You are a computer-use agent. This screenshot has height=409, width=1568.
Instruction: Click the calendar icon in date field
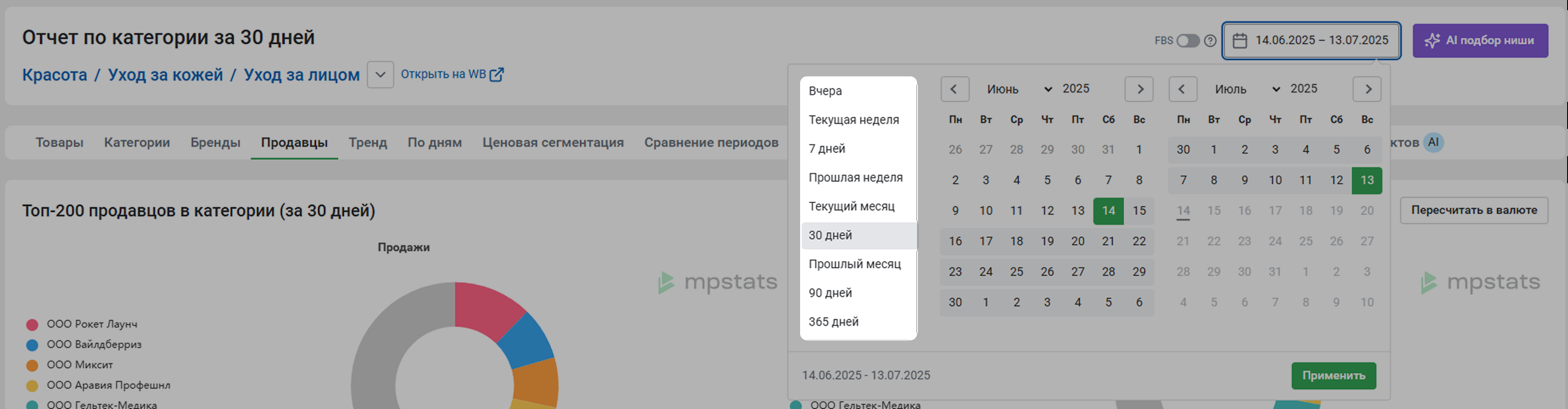(1239, 41)
